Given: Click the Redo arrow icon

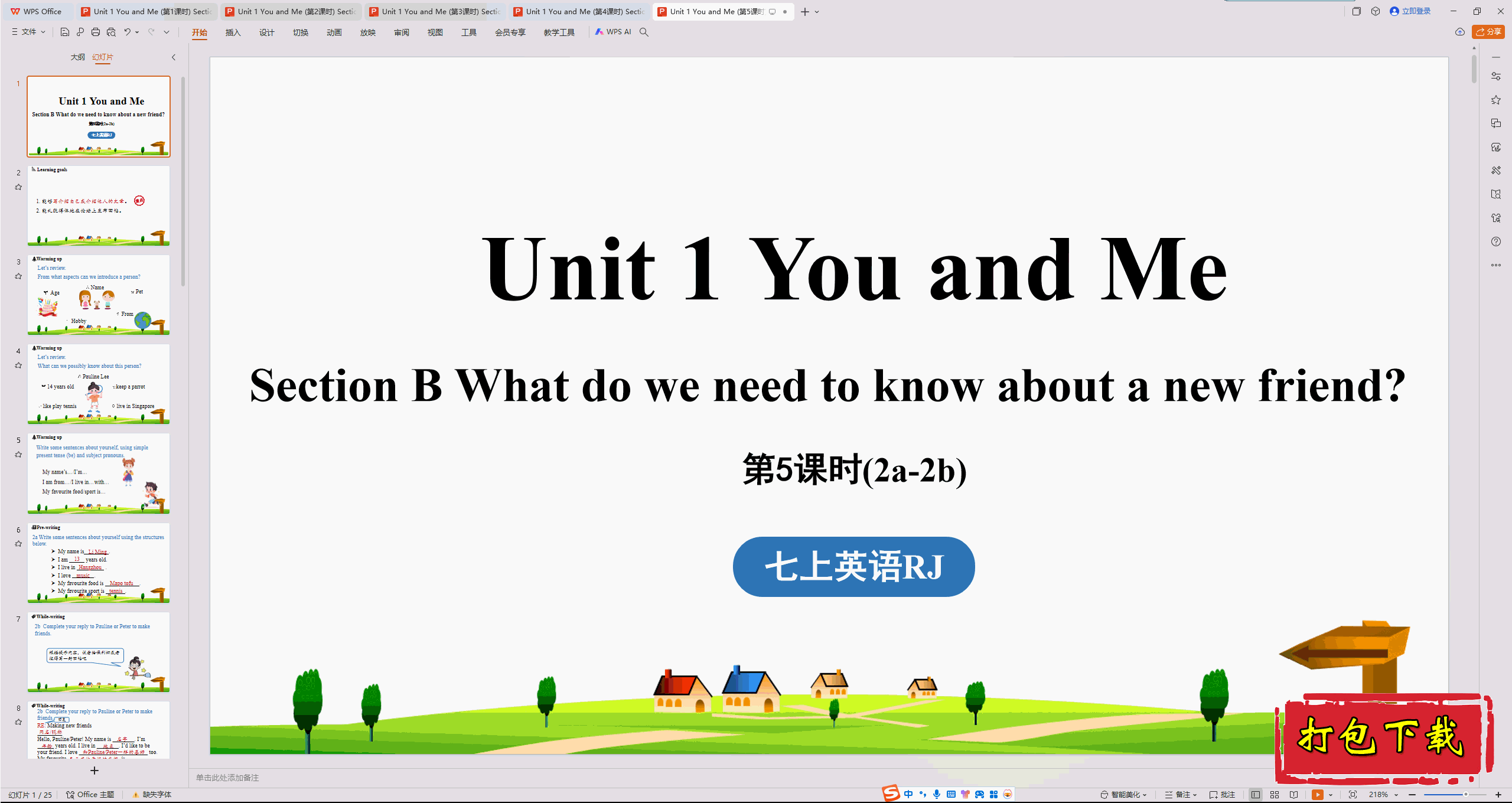Looking at the screenshot, I should [151, 32].
